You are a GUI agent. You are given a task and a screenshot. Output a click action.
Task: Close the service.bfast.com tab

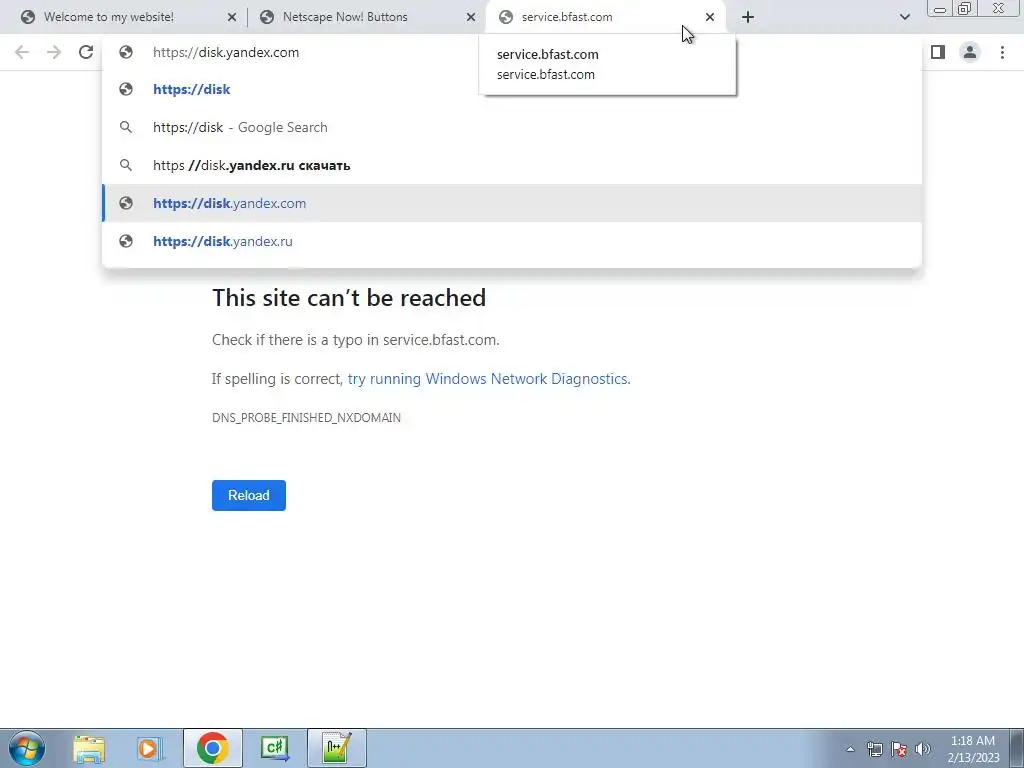pos(710,18)
